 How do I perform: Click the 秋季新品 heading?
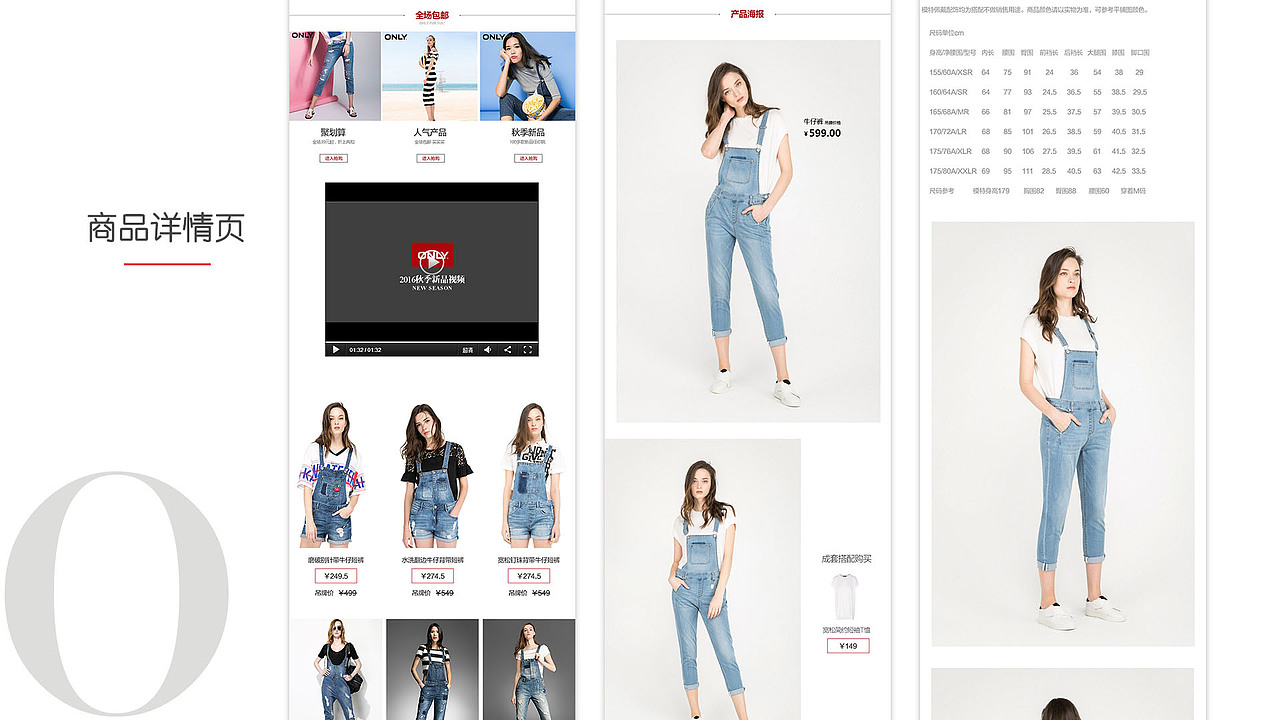528,132
